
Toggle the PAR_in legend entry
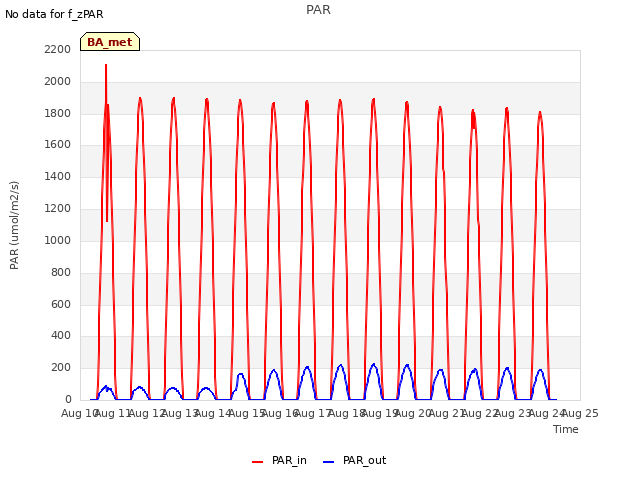(279, 460)
